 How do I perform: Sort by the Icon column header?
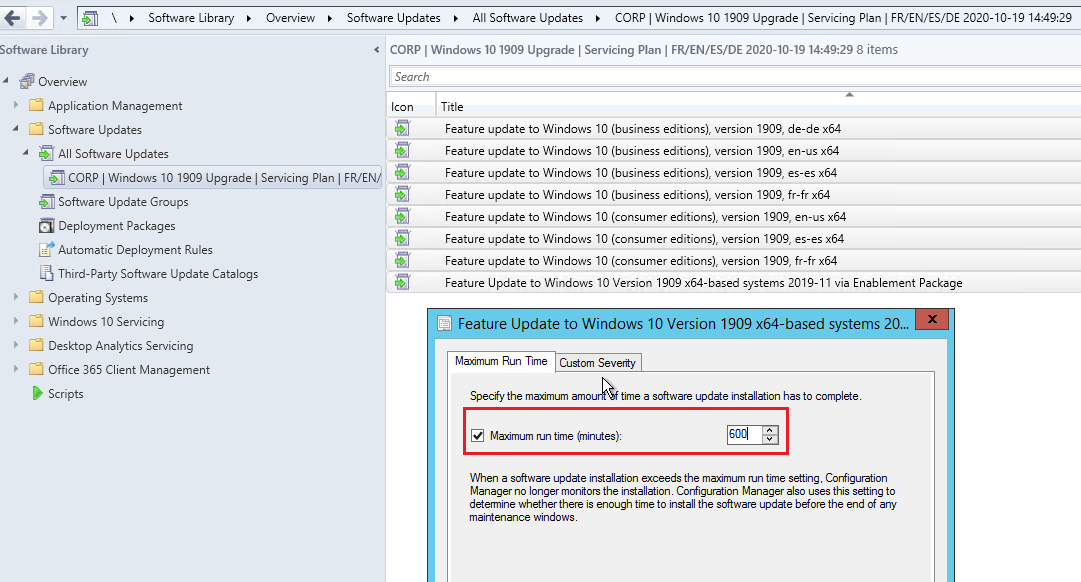(412, 107)
